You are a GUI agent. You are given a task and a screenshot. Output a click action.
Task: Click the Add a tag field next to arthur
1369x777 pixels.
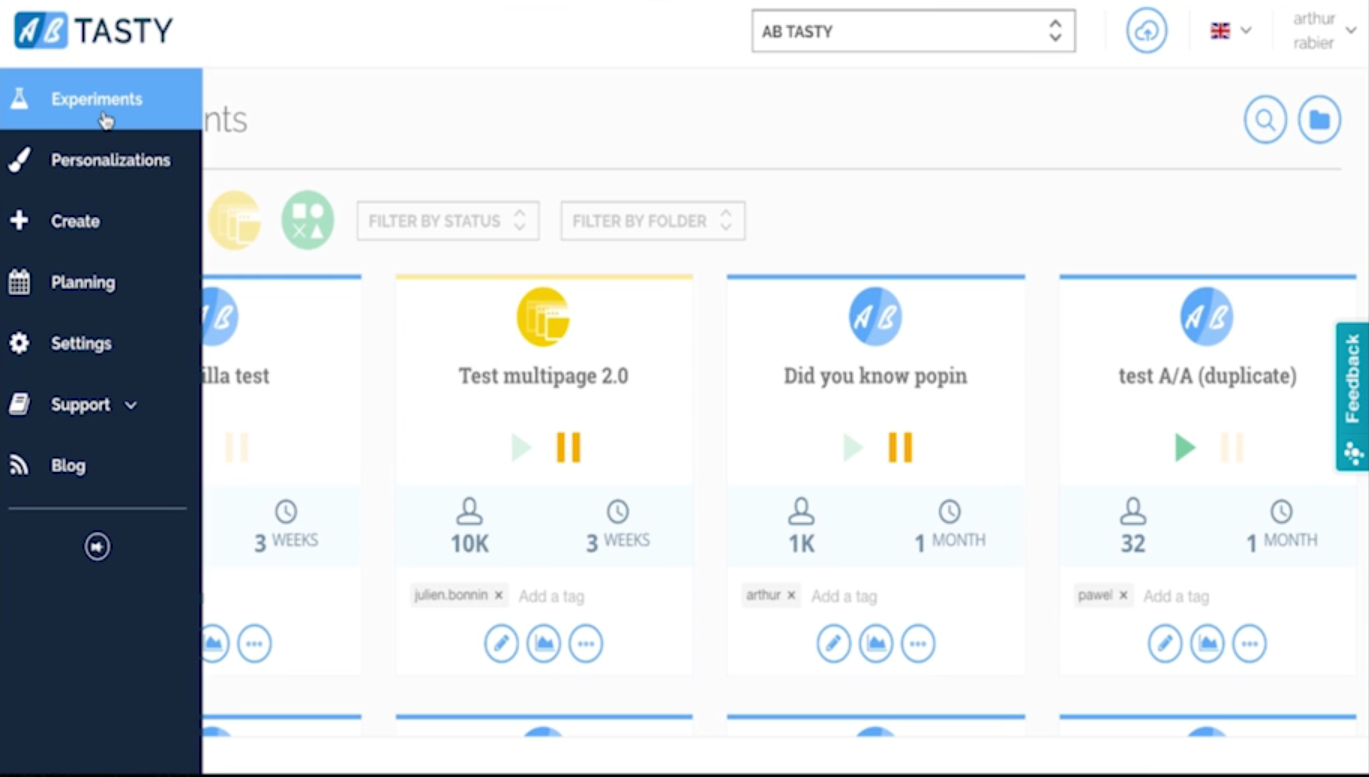[844, 596]
